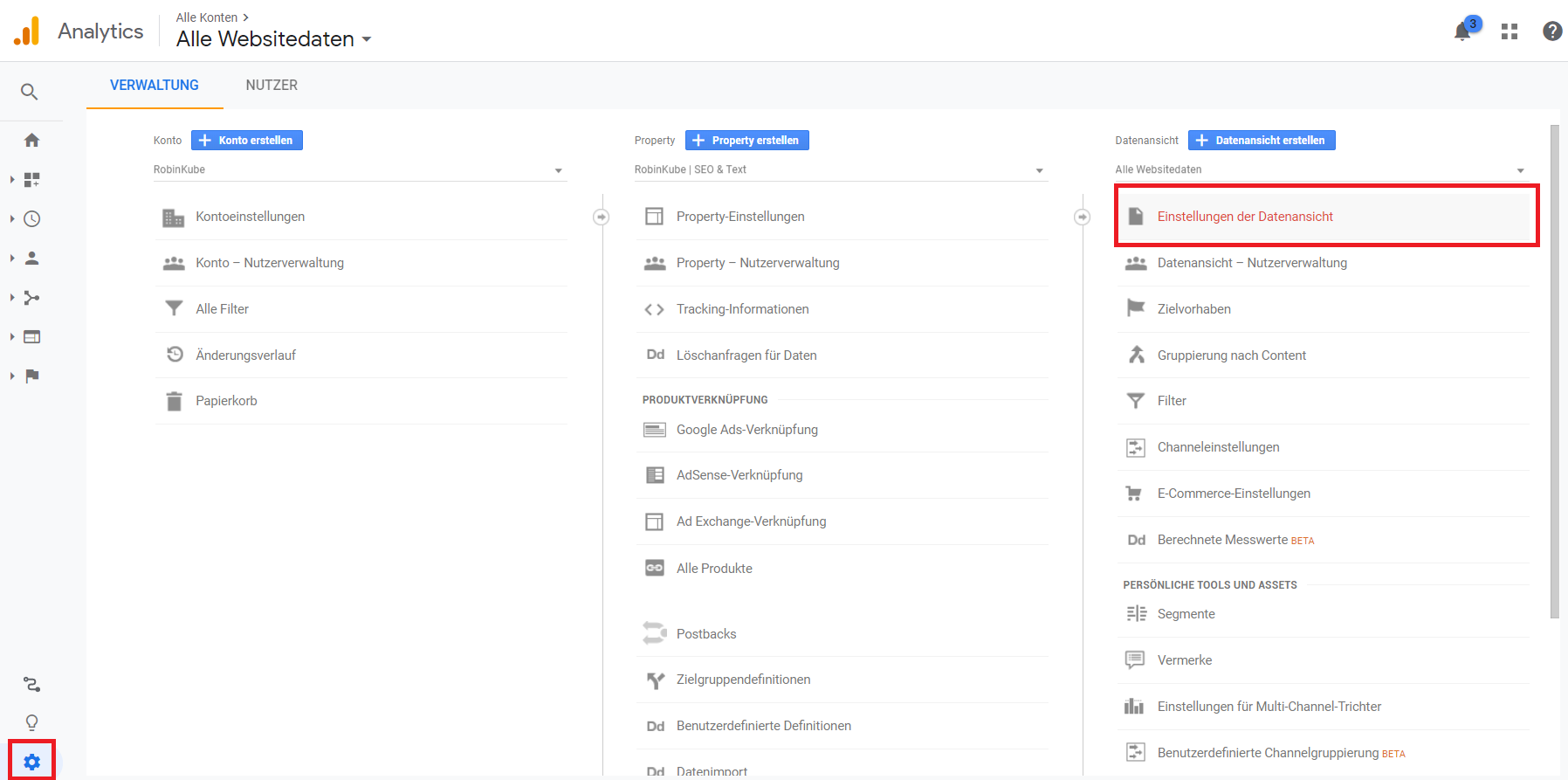Open Admin gear icon in sidebar
The width and height of the screenshot is (1568, 780).
[32, 762]
